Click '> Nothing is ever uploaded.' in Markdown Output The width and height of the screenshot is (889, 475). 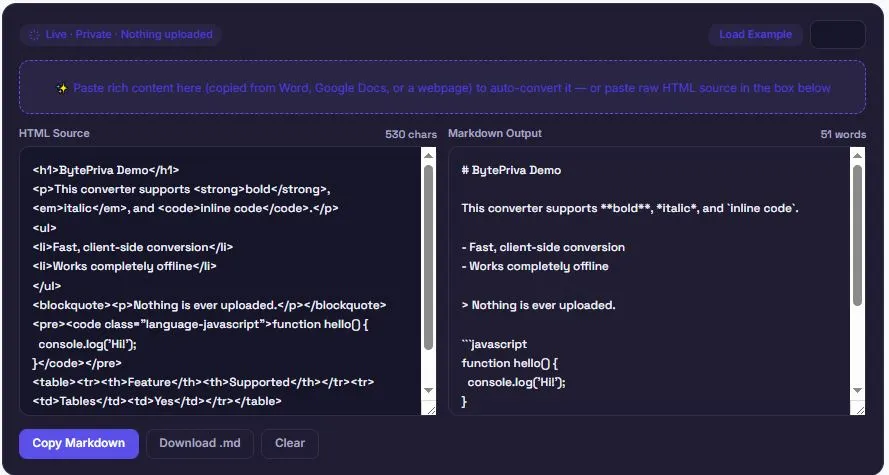click(x=539, y=305)
